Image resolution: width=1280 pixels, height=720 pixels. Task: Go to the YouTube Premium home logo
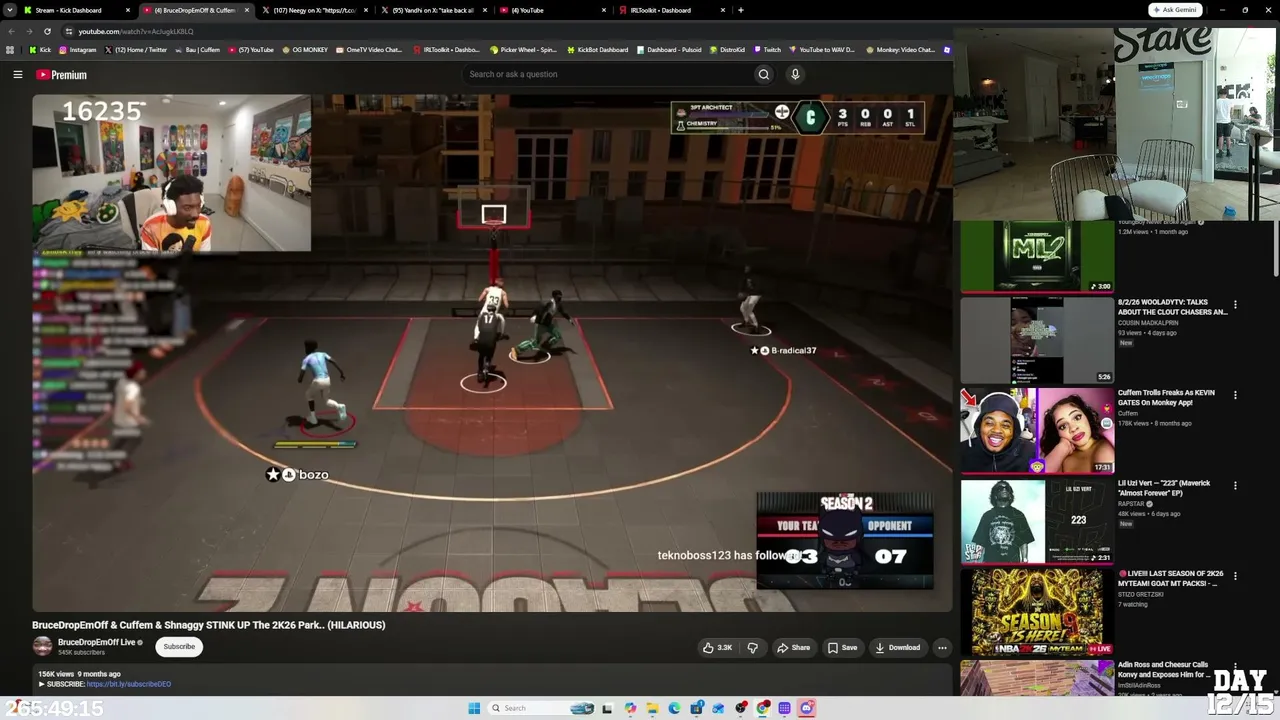click(x=62, y=75)
